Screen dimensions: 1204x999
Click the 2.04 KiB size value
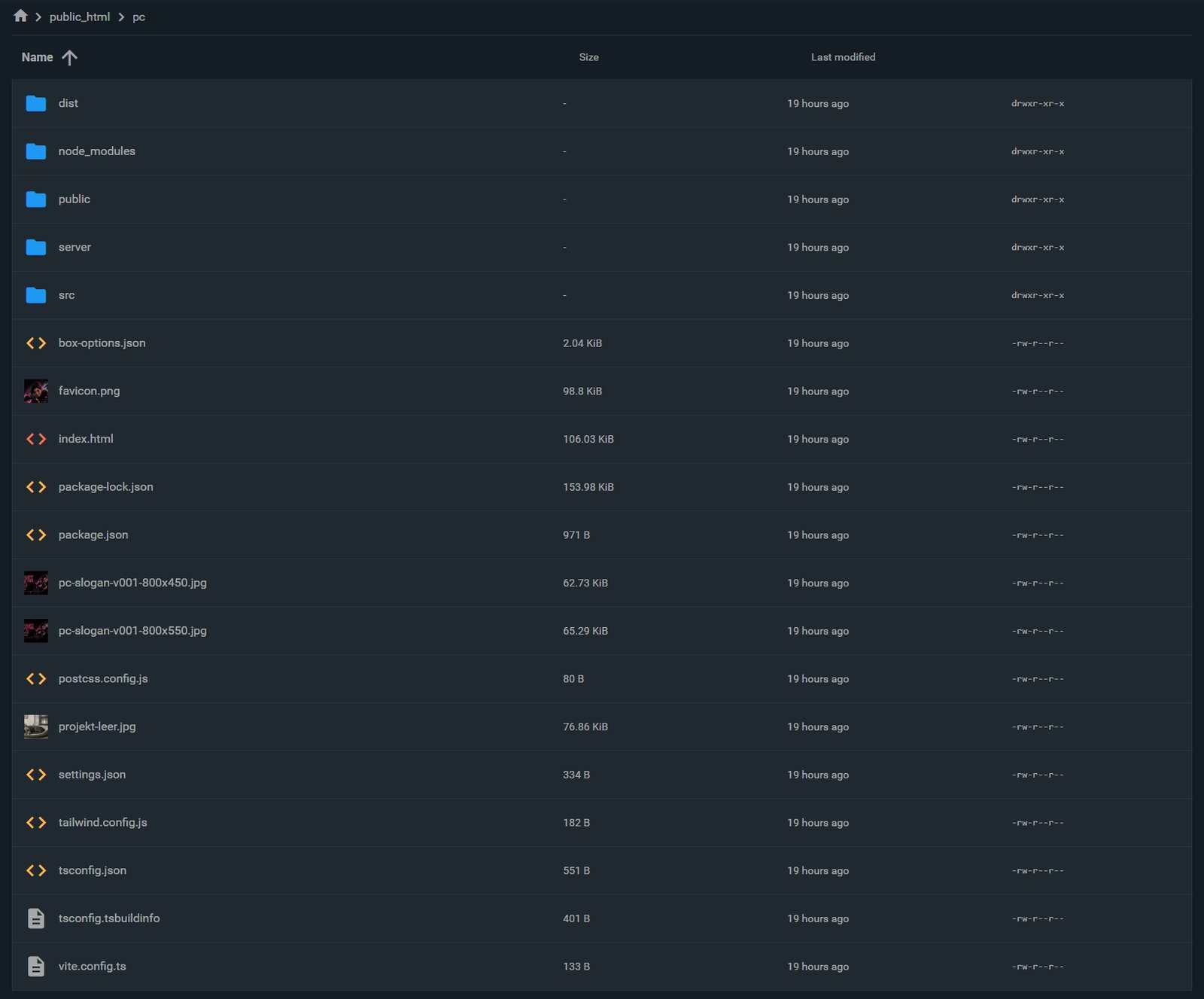tap(582, 343)
